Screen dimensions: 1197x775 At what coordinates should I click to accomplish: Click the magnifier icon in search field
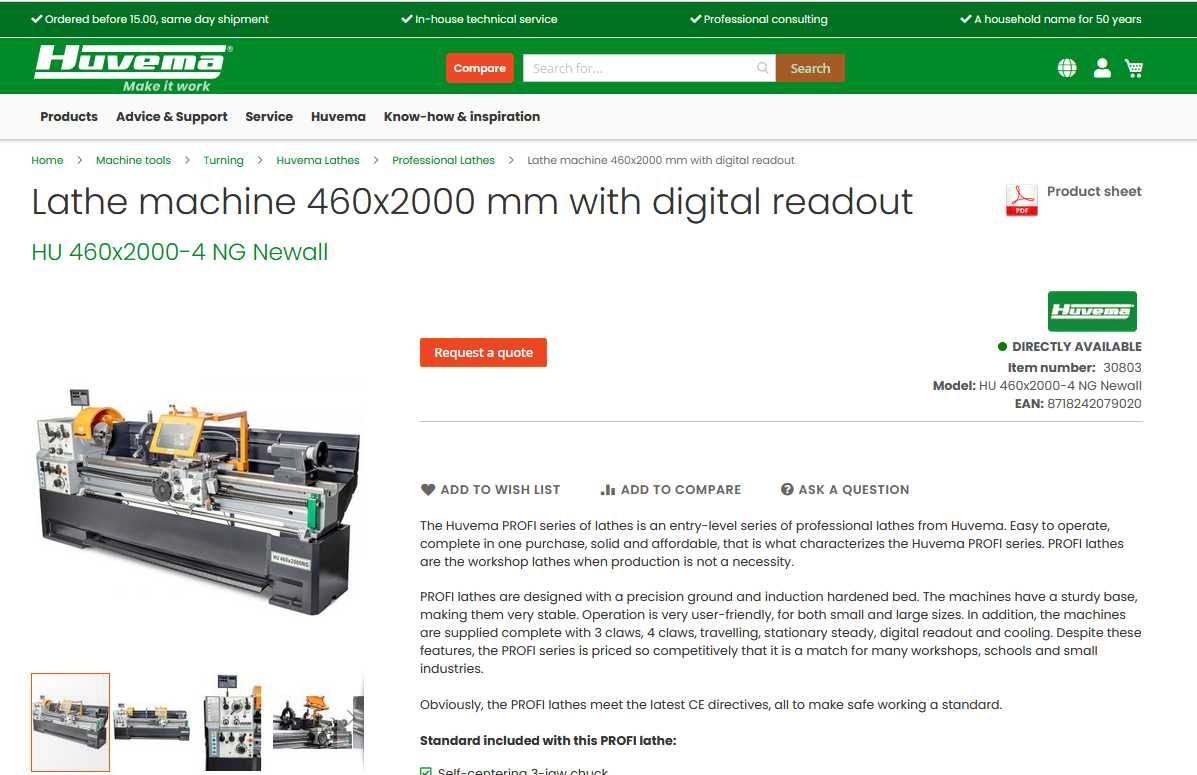(x=762, y=68)
